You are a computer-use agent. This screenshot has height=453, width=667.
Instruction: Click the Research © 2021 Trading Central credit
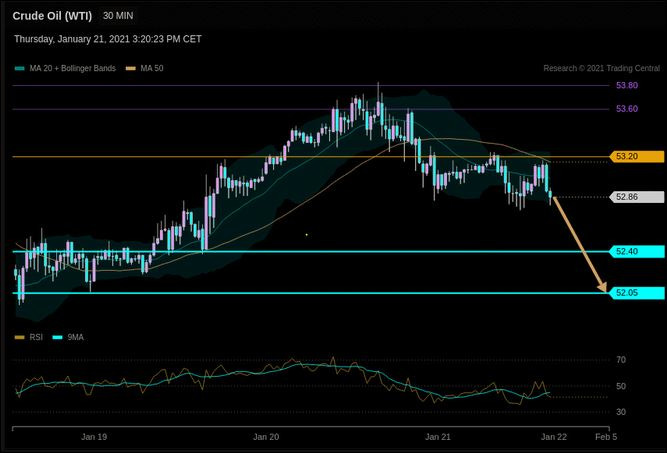click(x=601, y=68)
